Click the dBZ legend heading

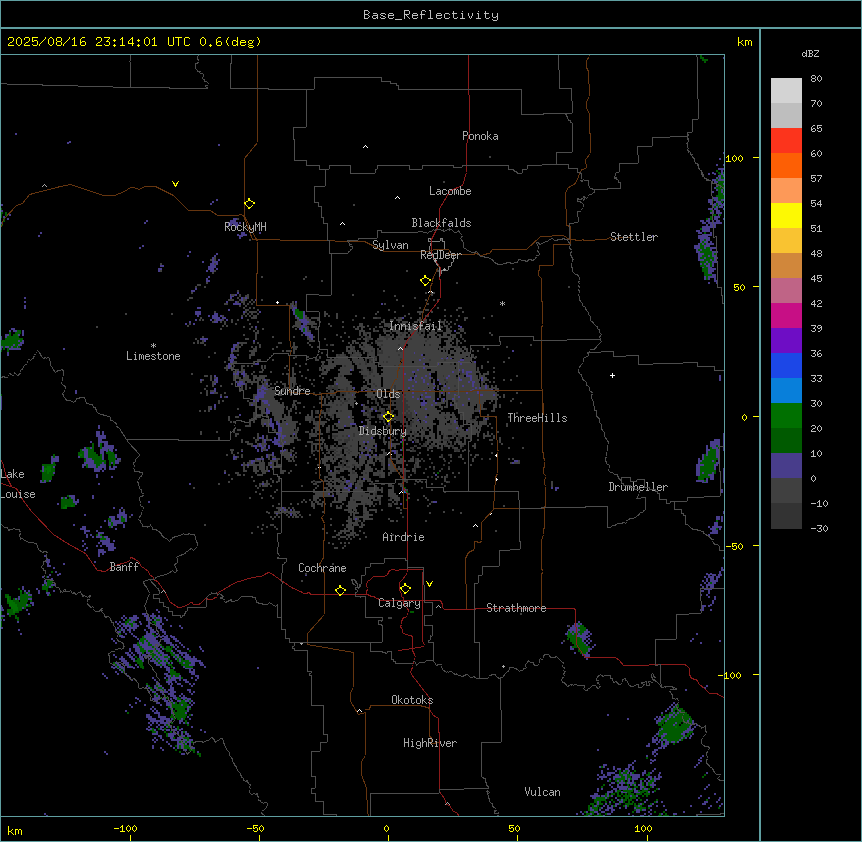tap(810, 53)
